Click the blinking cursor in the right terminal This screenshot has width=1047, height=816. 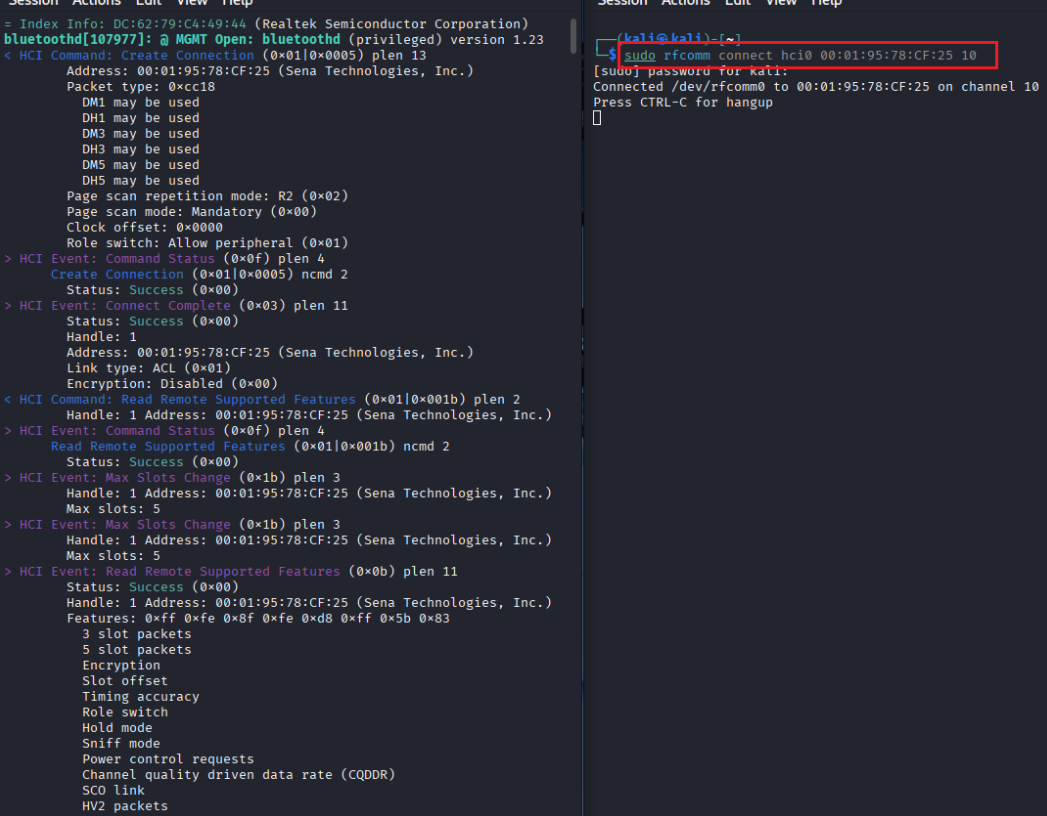(x=597, y=118)
